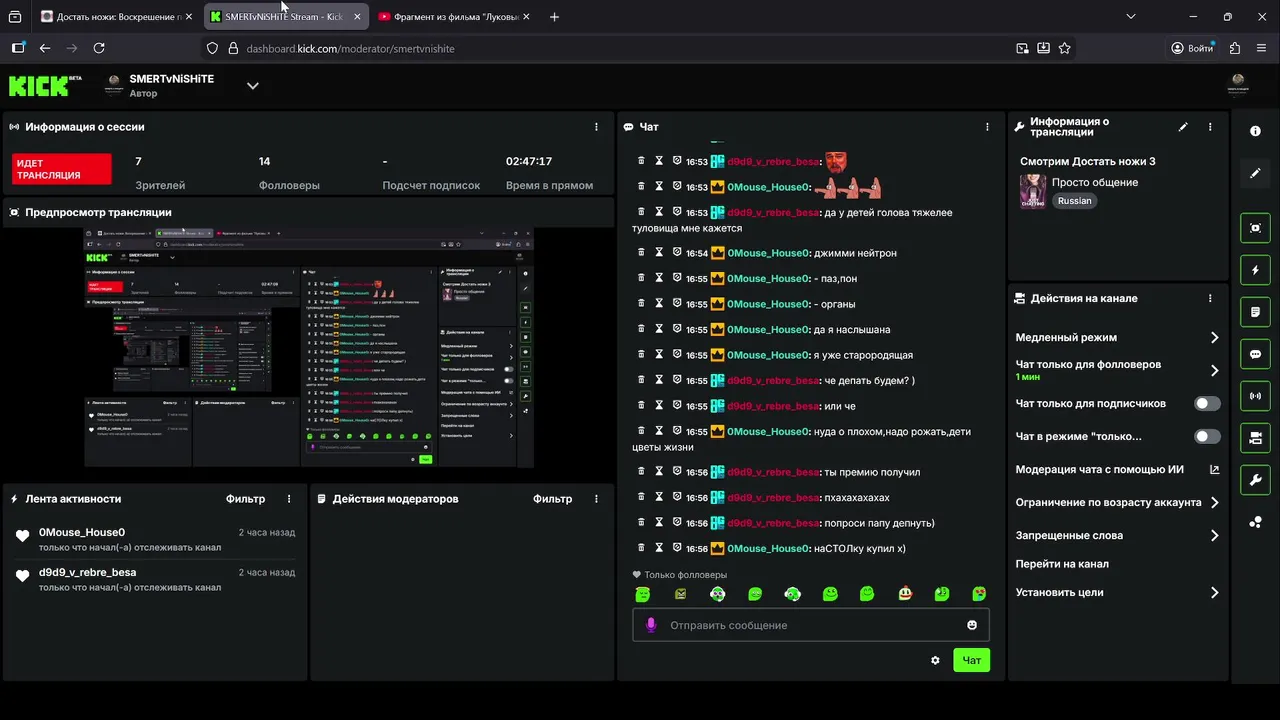
Task: Click the lightning bolt sidebar icon
Action: pyautogui.click(x=1255, y=270)
